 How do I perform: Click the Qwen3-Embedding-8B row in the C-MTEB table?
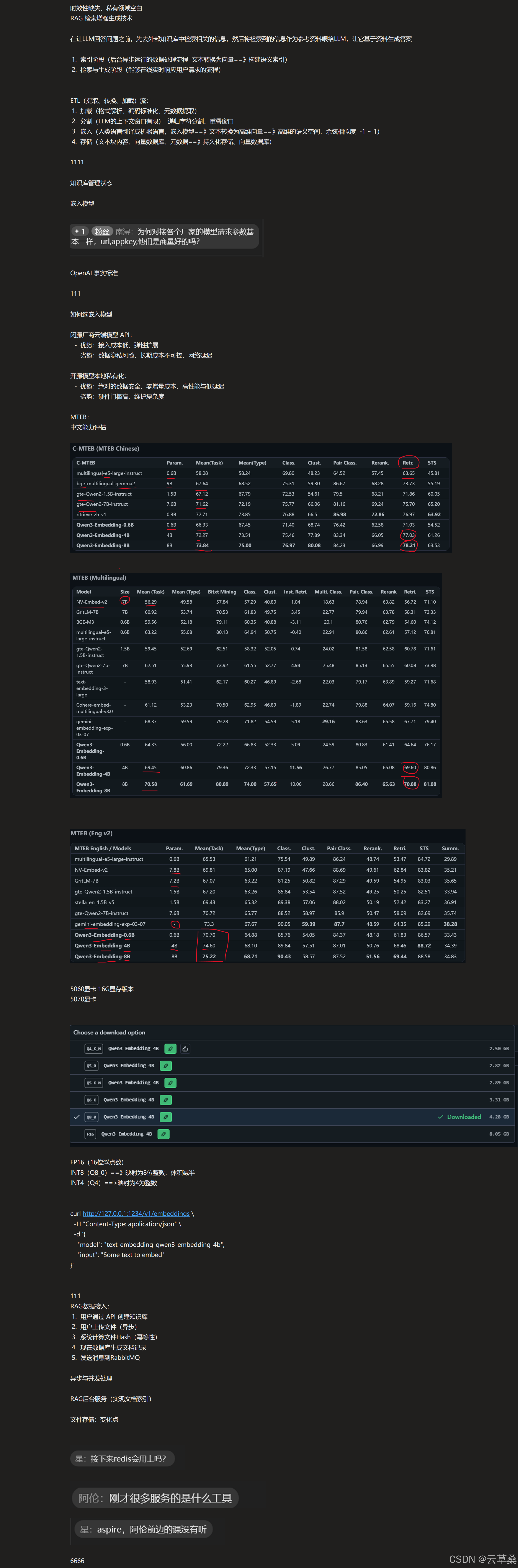point(103,545)
